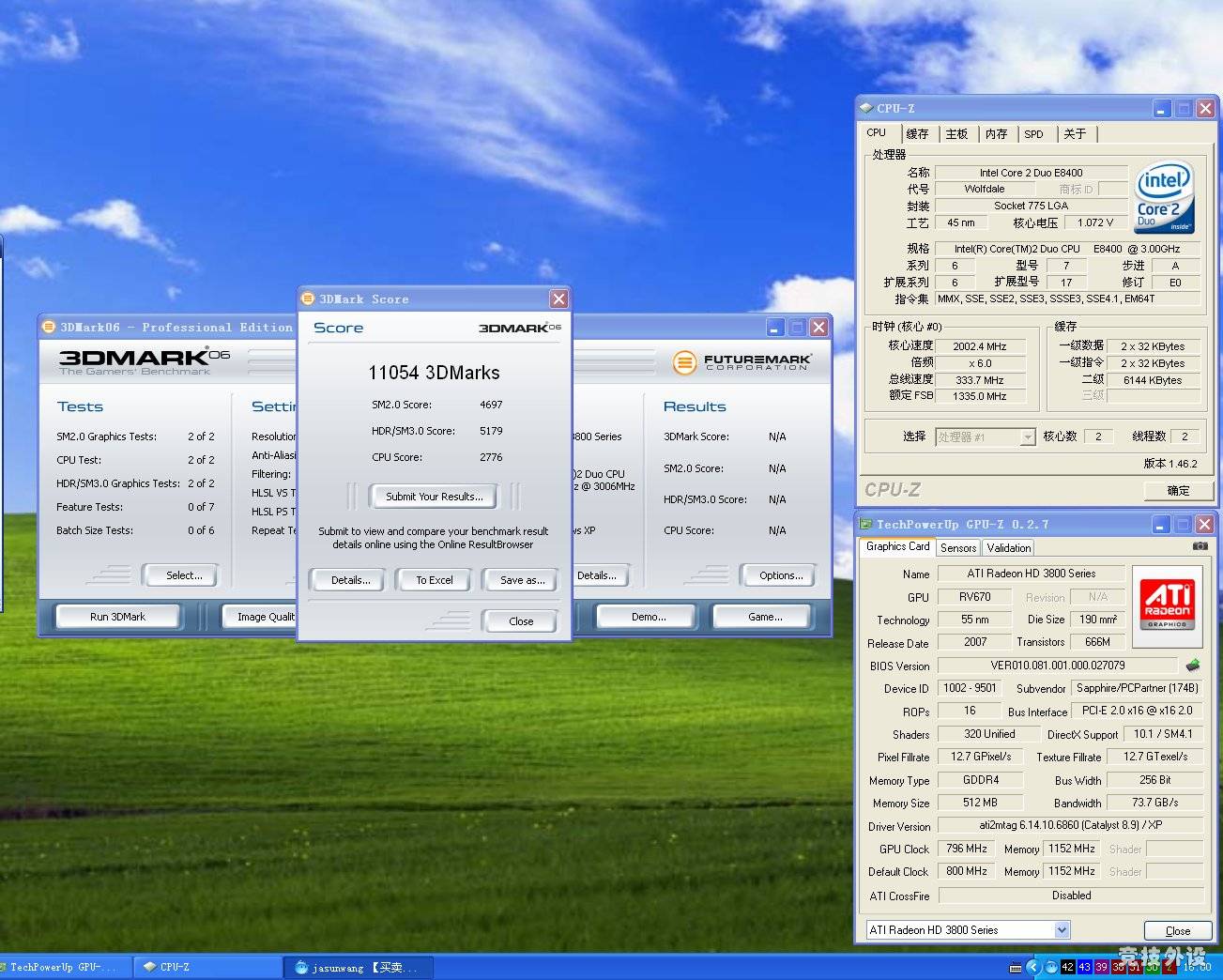Screen dimensions: 1223x980
Task: Switch to the 内存 tab in CPU-Z
Action: pyautogui.click(x=997, y=134)
